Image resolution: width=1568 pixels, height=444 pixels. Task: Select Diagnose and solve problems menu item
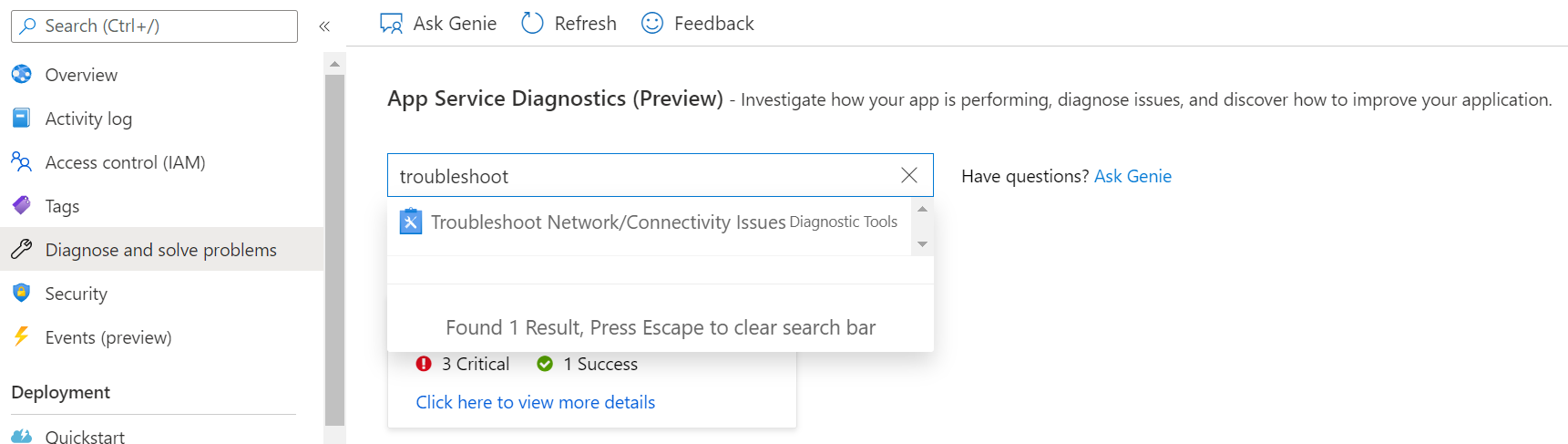(x=160, y=250)
